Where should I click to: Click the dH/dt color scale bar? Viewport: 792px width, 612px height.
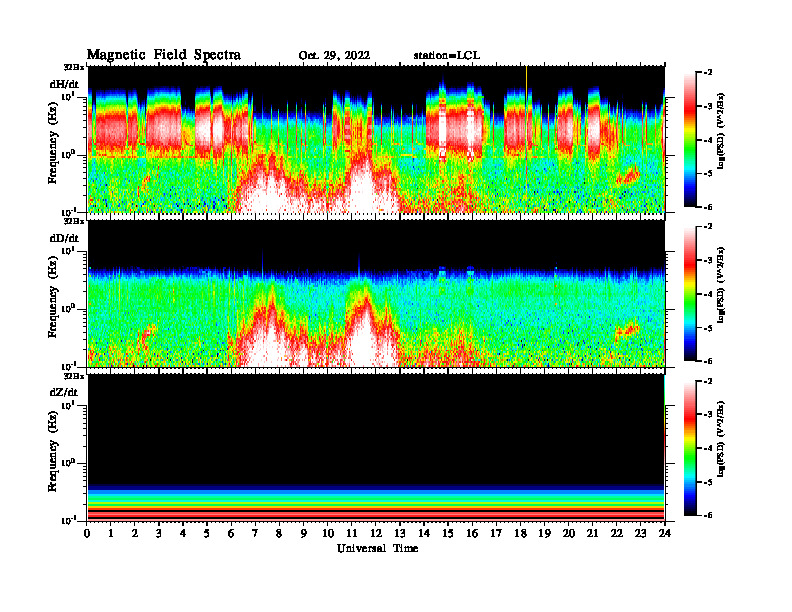click(x=690, y=140)
